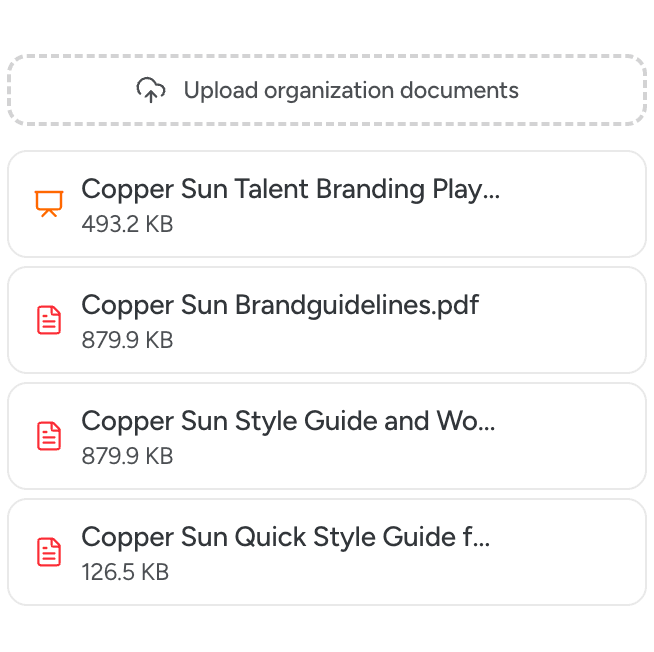Click the orange presentation file icon
Screen dimensions: 654x652
(x=49, y=204)
